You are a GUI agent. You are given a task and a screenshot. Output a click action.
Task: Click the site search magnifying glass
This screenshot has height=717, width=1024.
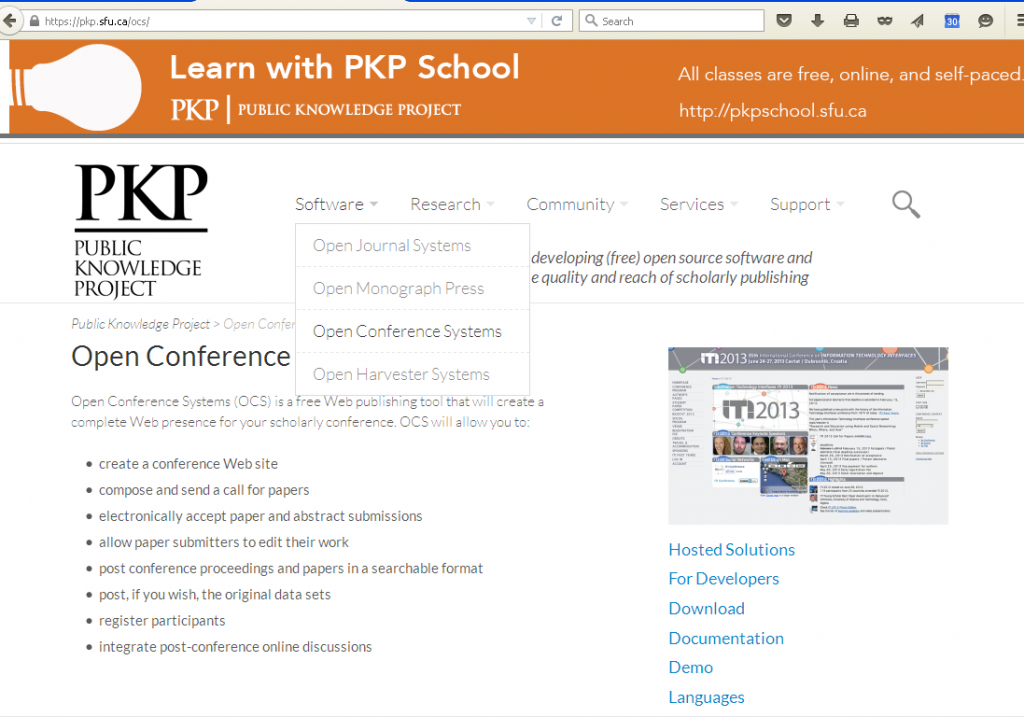coord(905,205)
